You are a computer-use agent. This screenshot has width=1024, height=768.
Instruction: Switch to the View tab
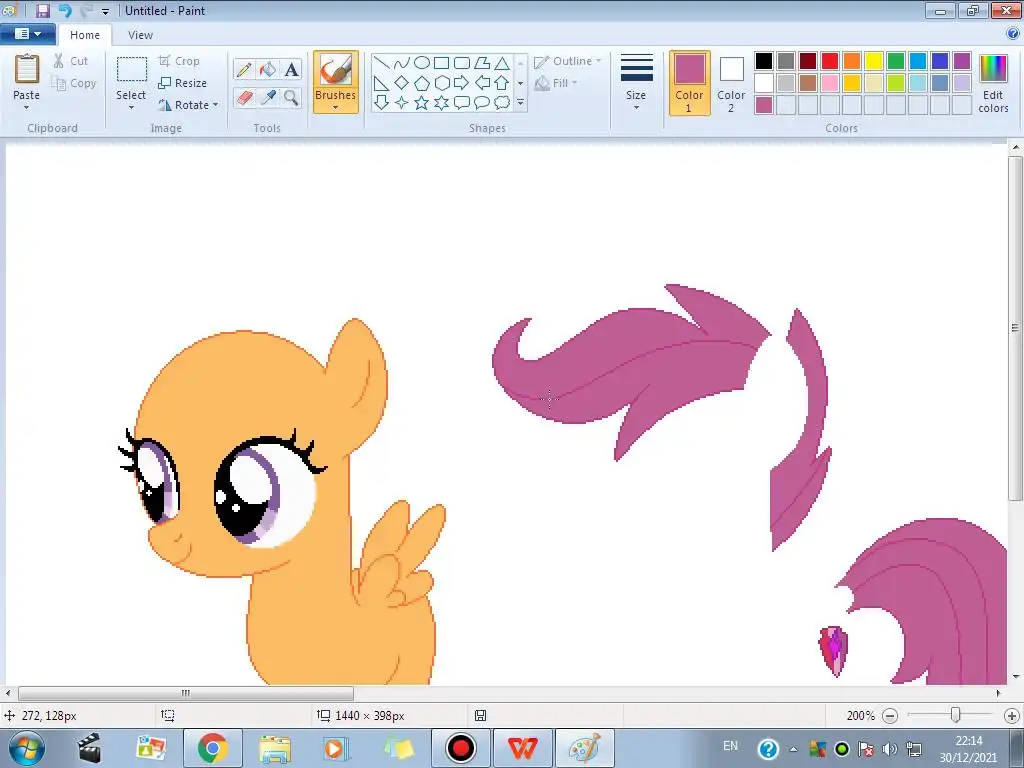pyautogui.click(x=140, y=35)
